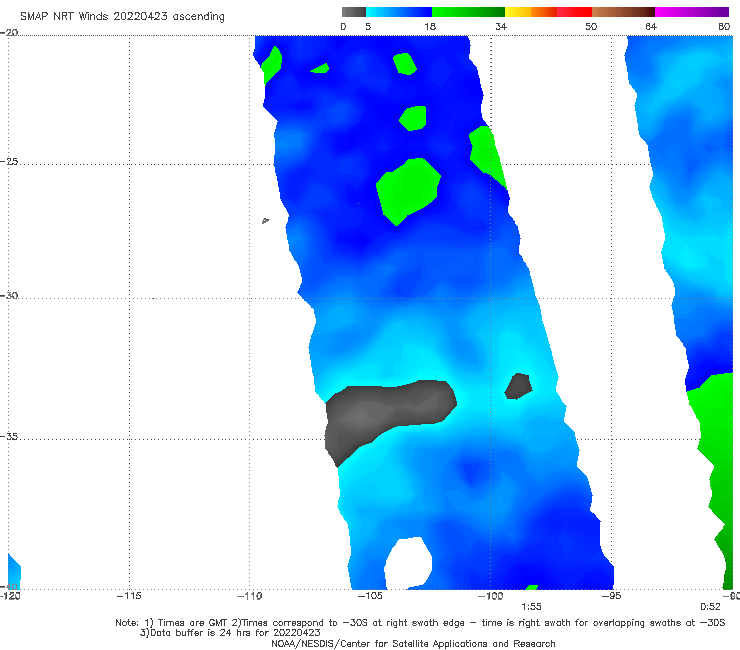740x650 pixels.
Task: Click the brown segment of the color bar
Action: pyautogui.click(x=623, y=12)
